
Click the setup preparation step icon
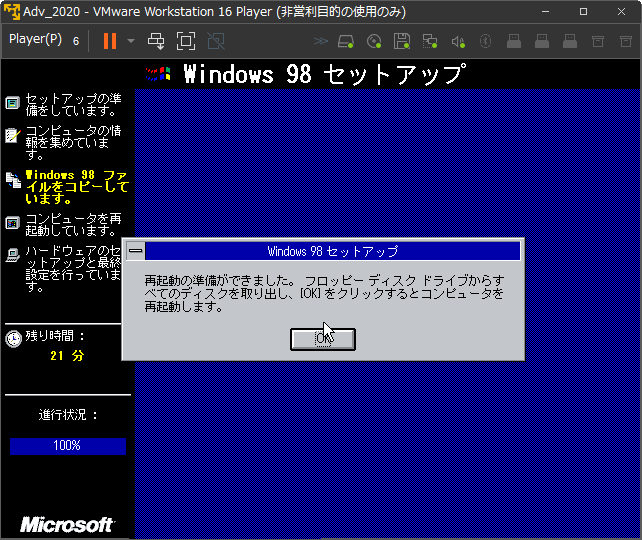pyautogui.click(x=13, y=103)
